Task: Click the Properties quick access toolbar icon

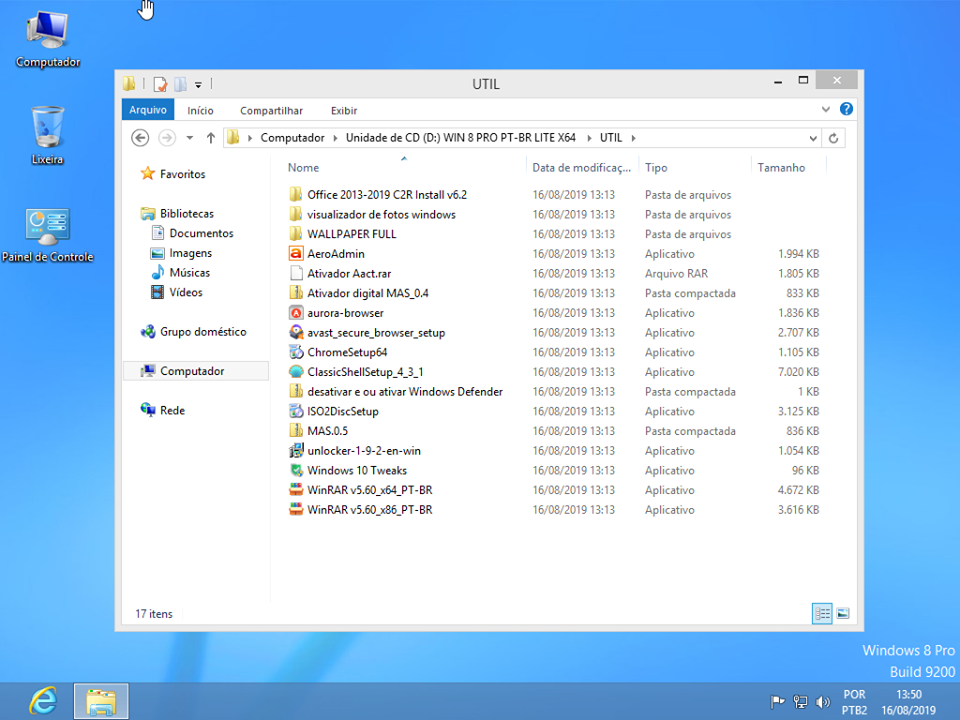Action: pos(160,84)
